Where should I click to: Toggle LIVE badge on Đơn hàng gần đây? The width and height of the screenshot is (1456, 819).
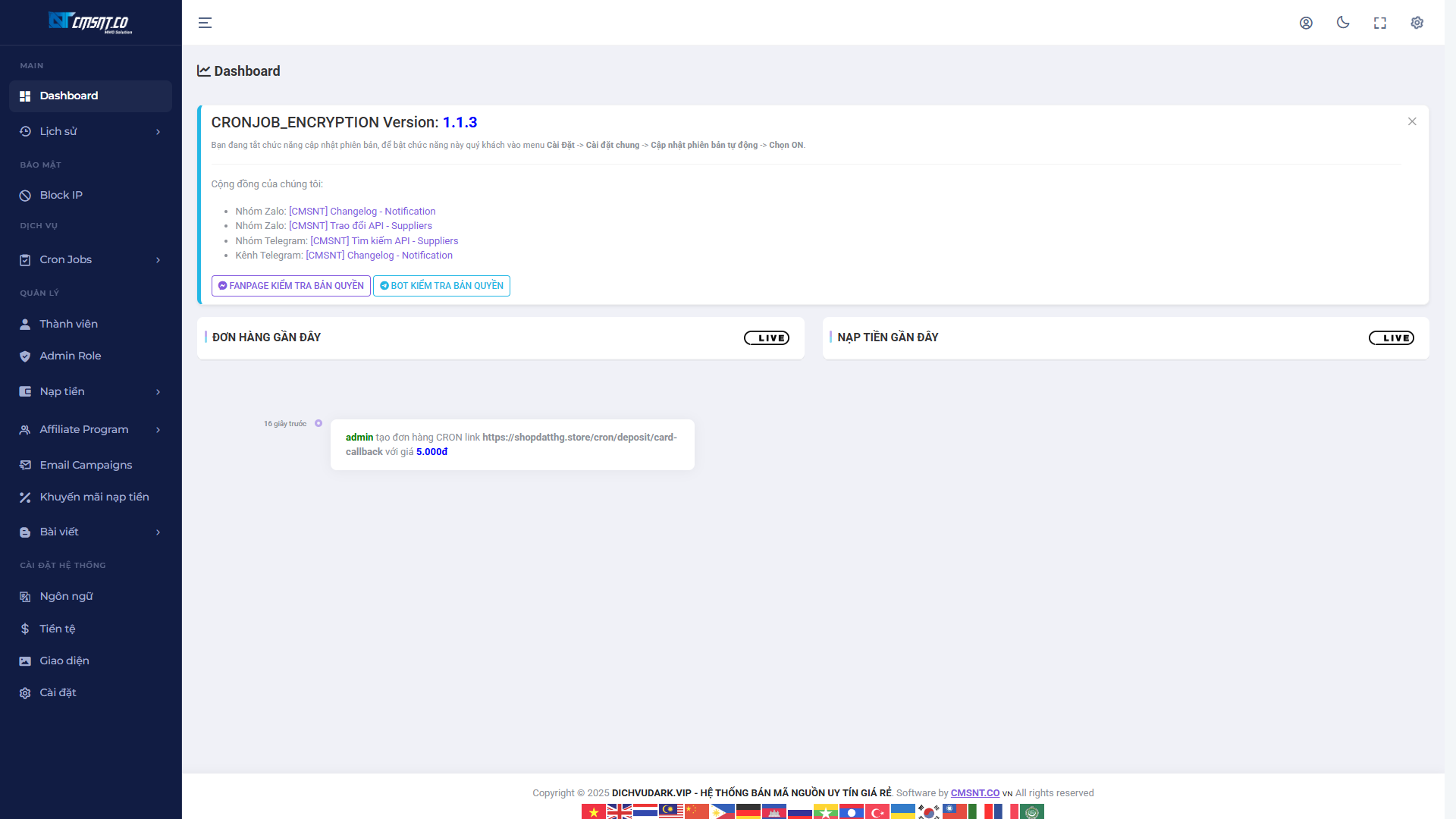click(766, 338)
